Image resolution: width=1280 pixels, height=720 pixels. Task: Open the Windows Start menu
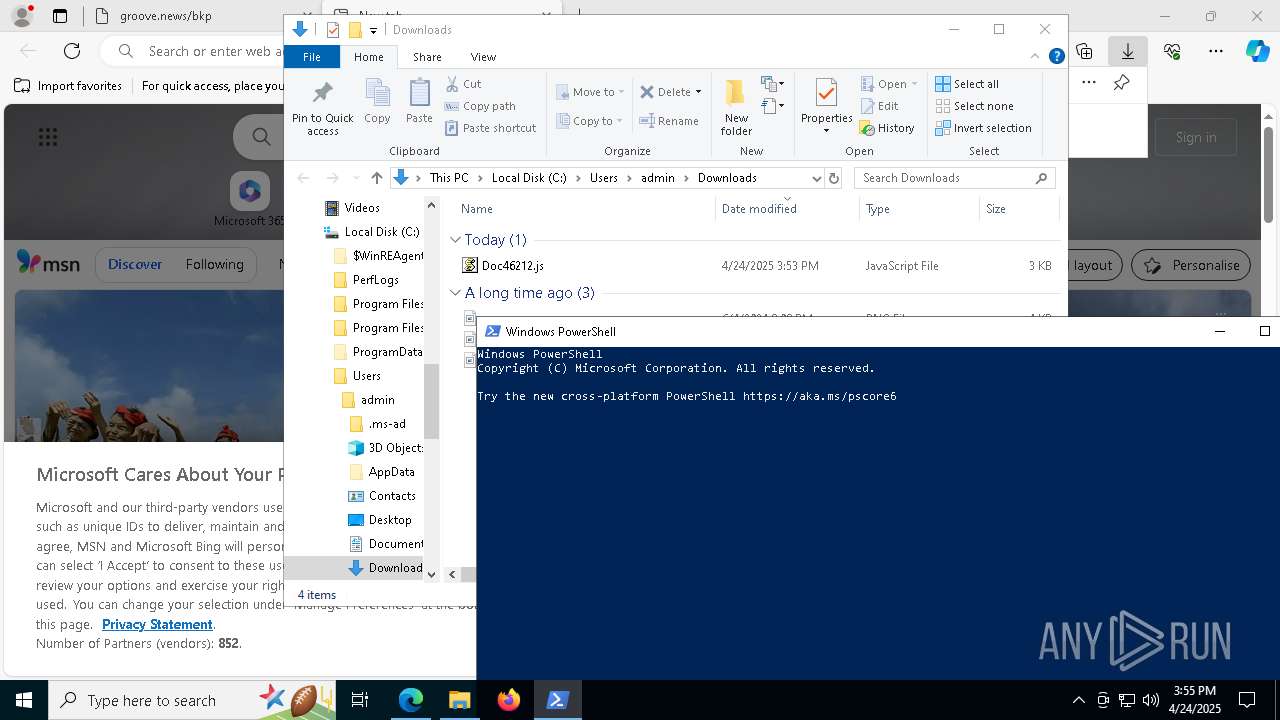(23, 700)
